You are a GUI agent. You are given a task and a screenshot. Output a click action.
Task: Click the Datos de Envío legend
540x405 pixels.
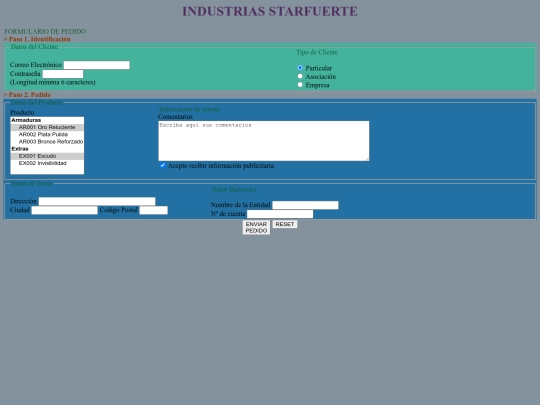[32, 184]
